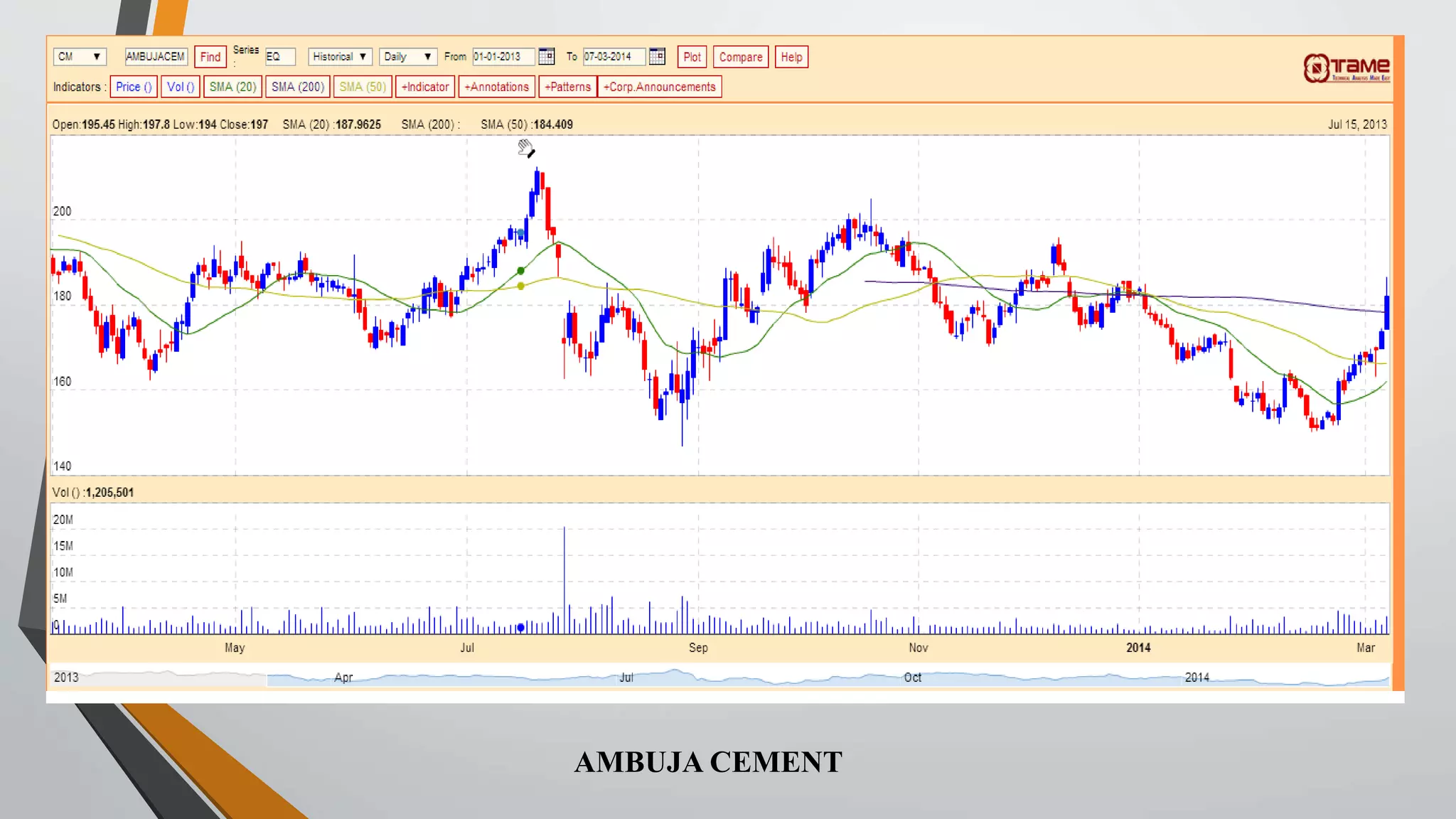This screenshot has height=819, width=1456.
Task: Open the +Corp.Announcements menu
Action: [x=660, y=87]
